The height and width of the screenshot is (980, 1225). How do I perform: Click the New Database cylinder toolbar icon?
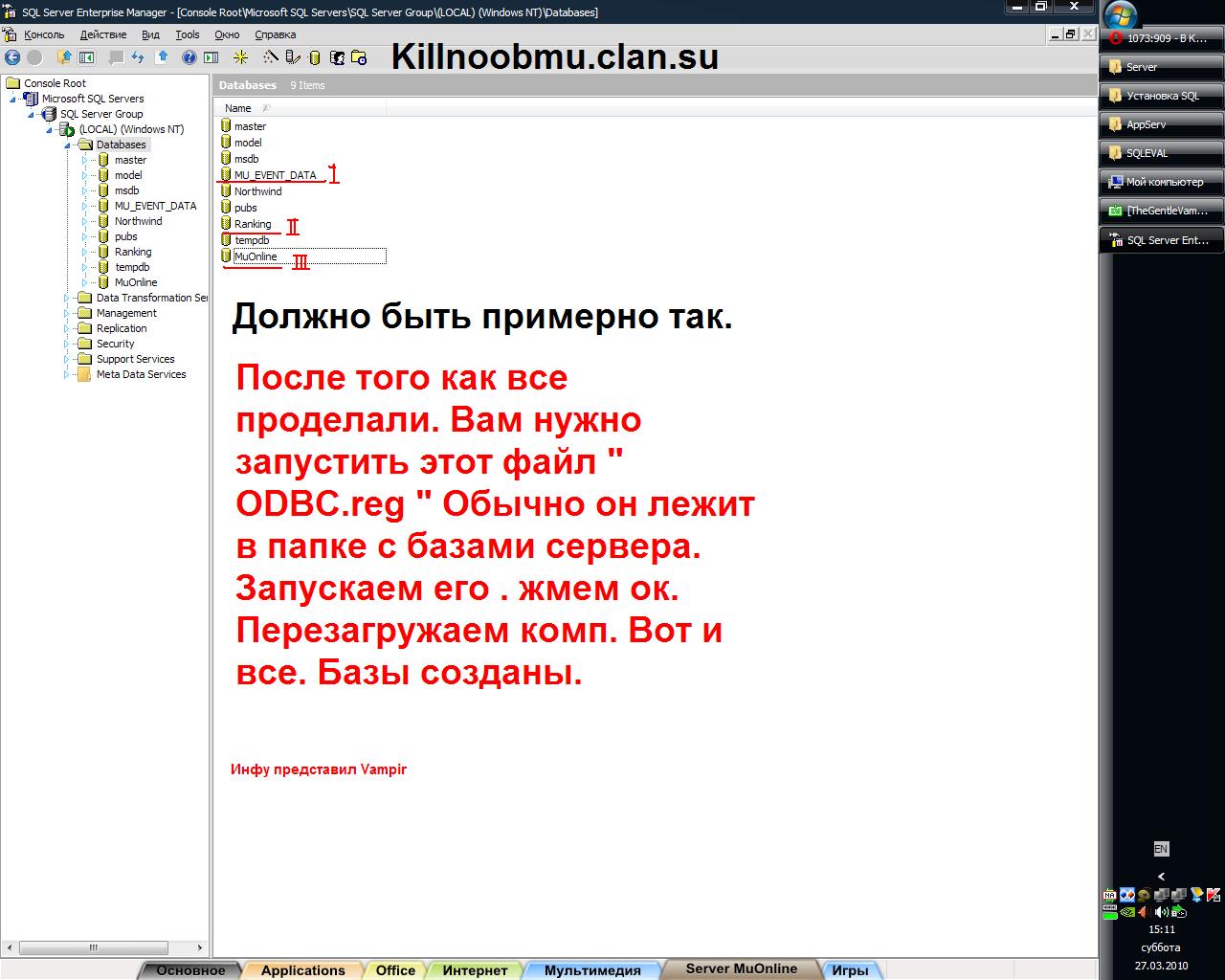point(315,57)
